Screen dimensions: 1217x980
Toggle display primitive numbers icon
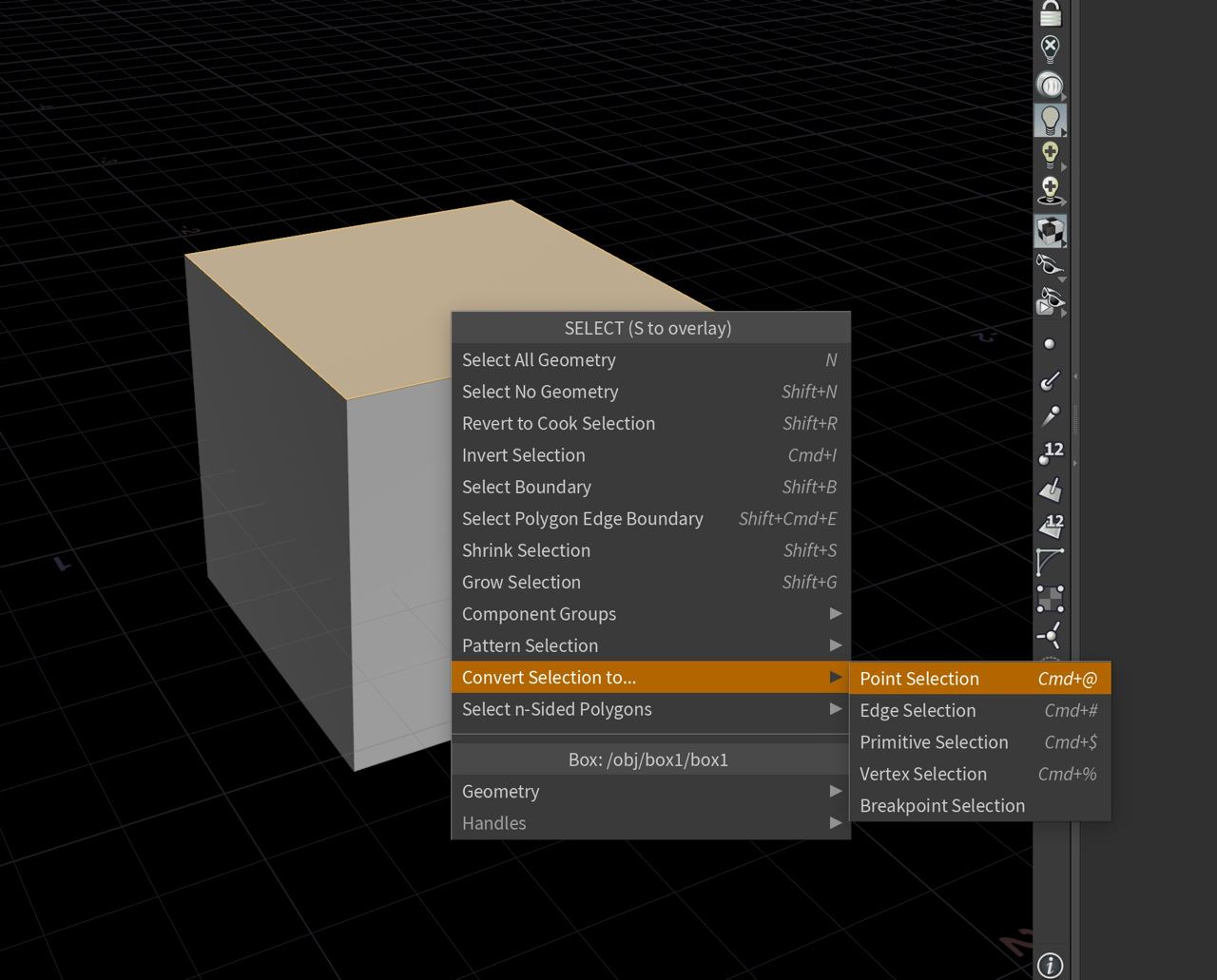pyautogui.click(x=1050, y=526)
